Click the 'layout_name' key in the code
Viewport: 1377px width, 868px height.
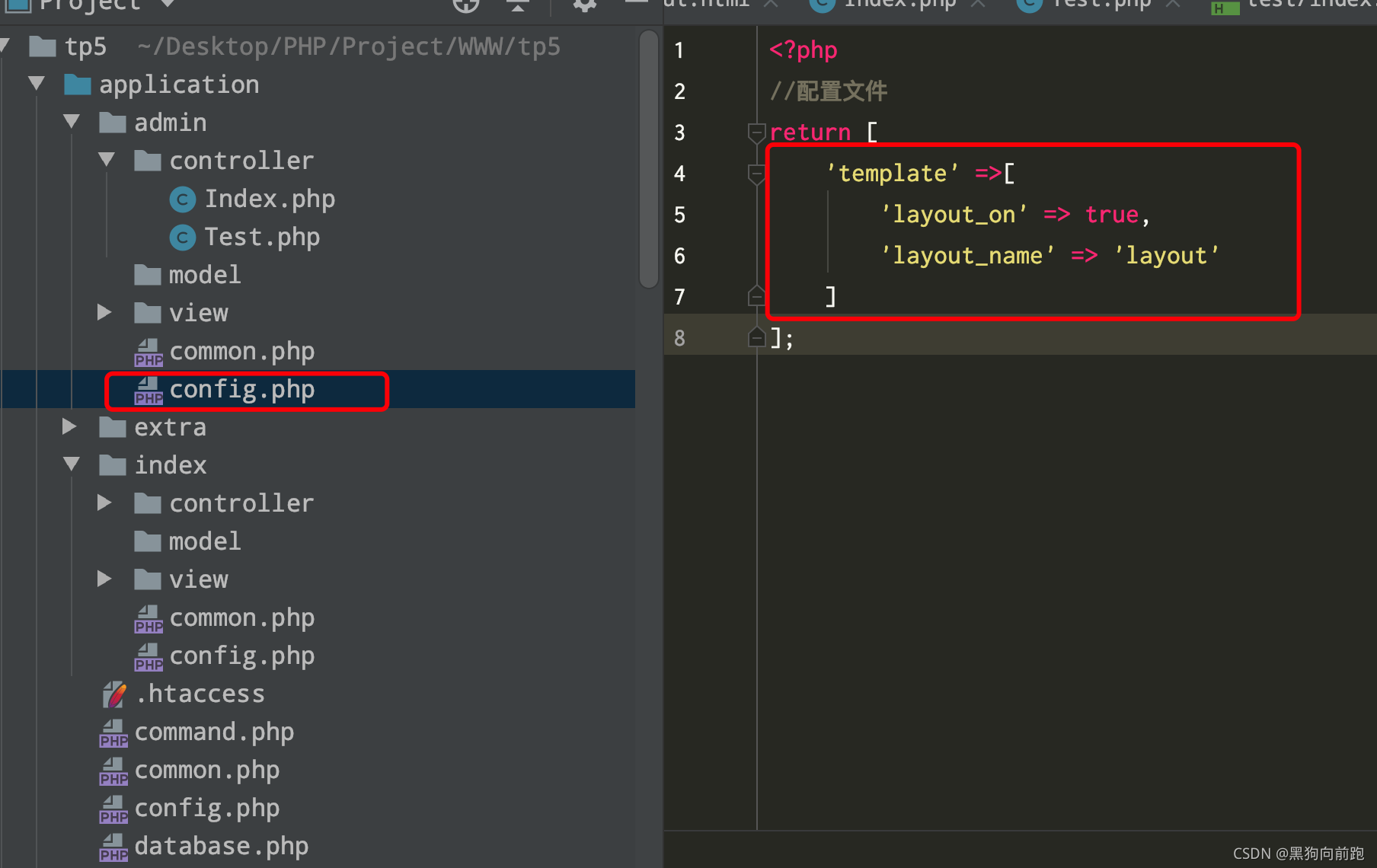coord(967,256)
